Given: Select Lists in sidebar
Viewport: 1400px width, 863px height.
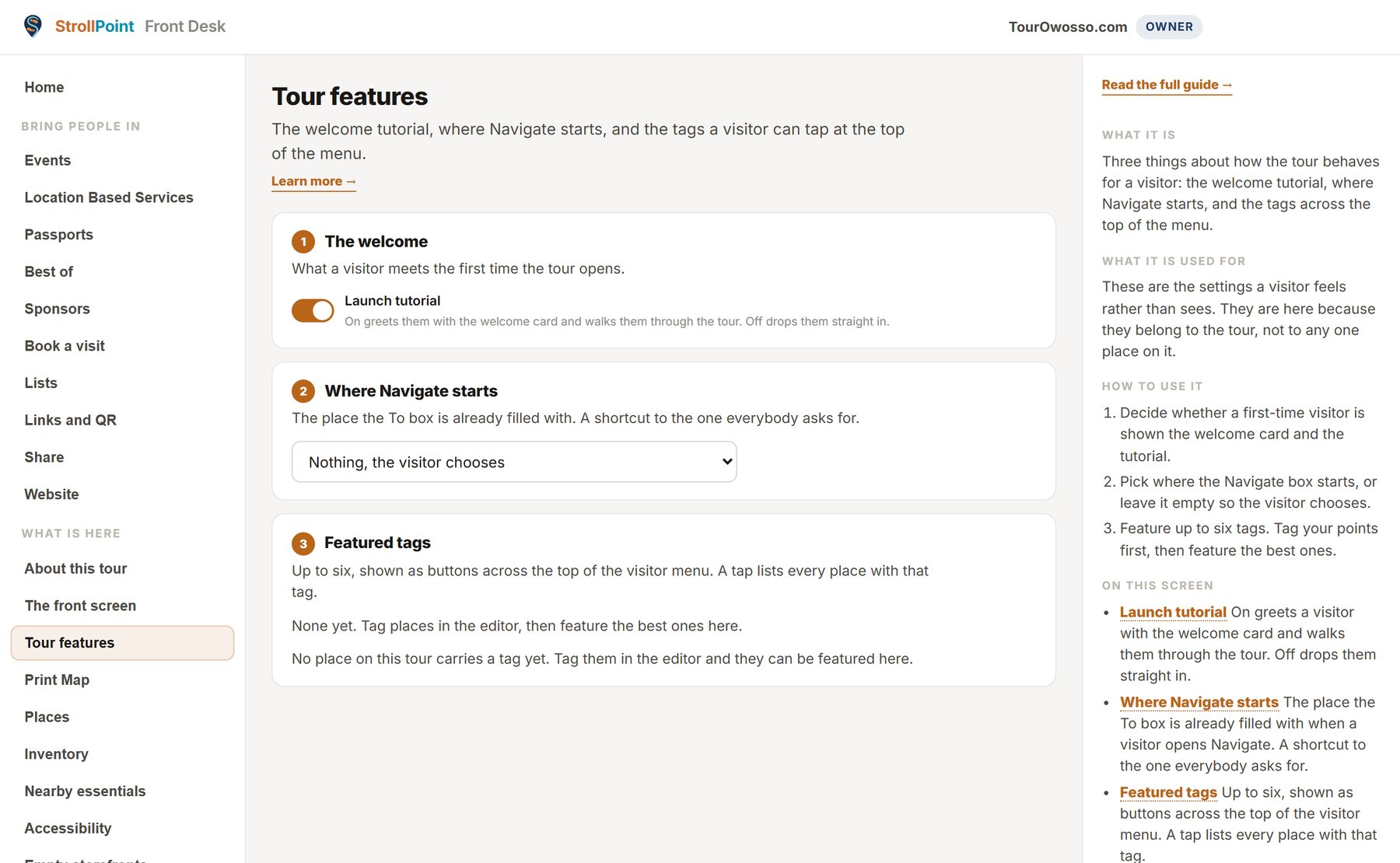Looking at the screenshot, I should pyautogui.click(x=41, y=383).
